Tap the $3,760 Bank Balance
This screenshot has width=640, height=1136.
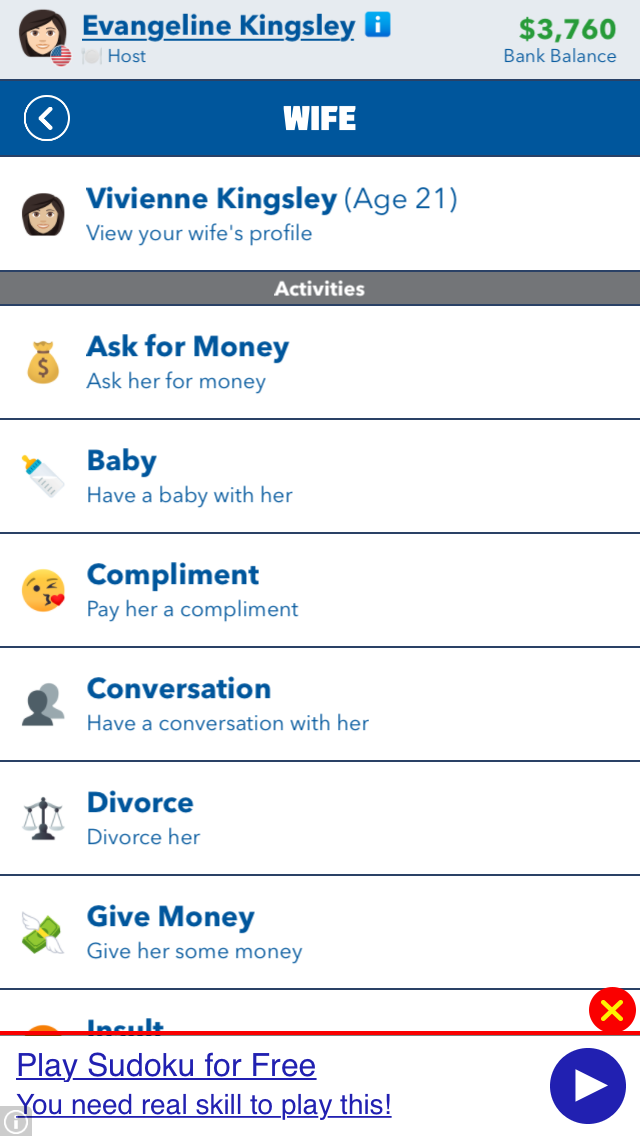point(560,40)
